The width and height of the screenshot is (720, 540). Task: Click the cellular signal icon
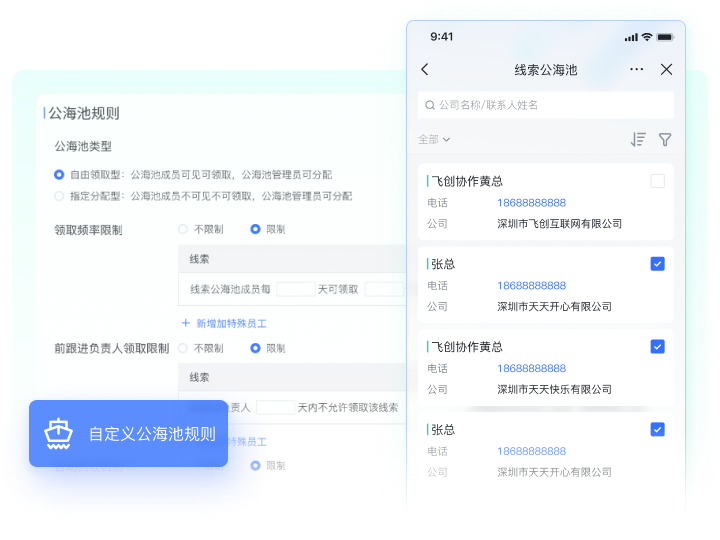(631, 37)
